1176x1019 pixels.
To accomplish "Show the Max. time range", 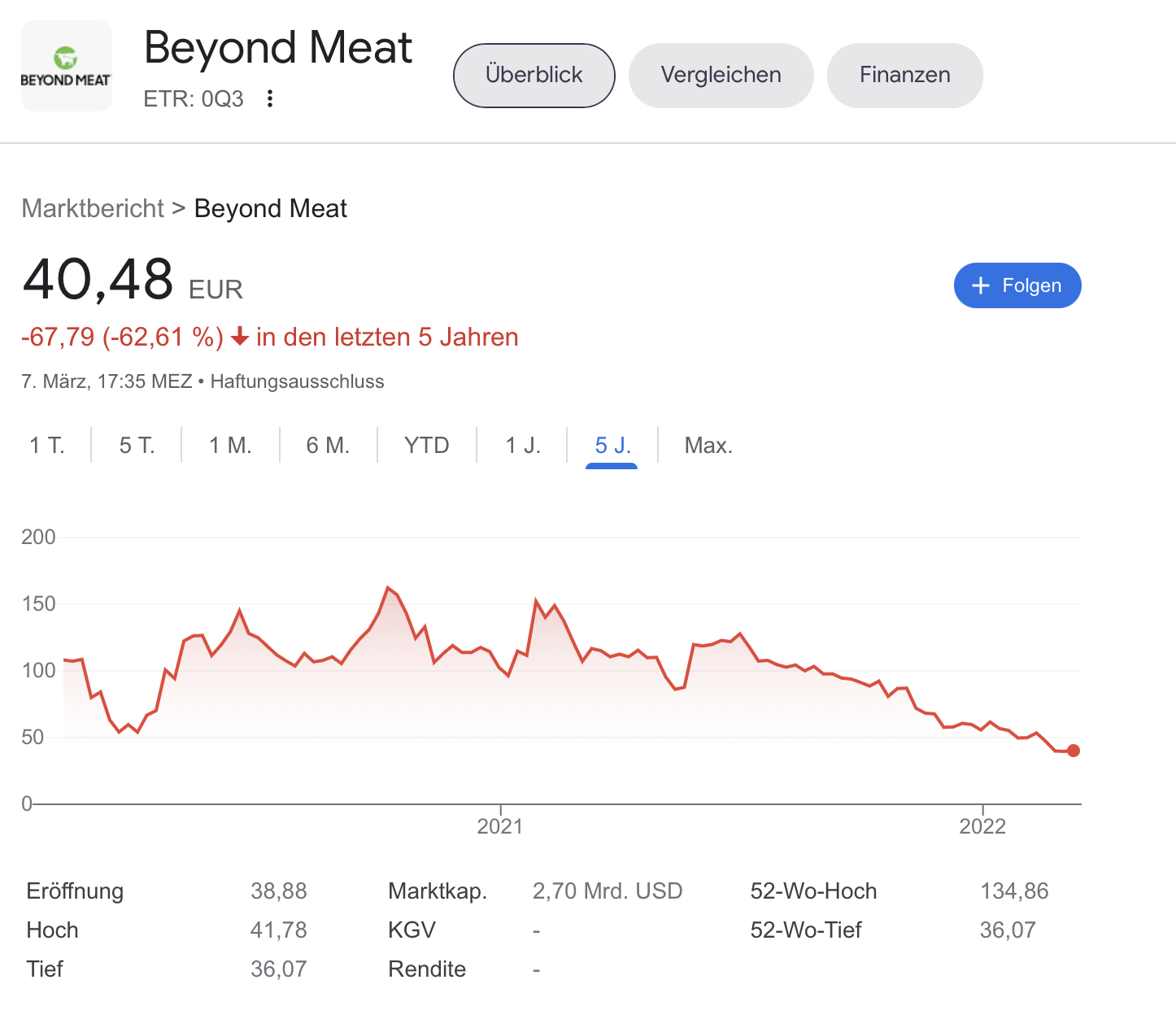I will click(708, 446).
